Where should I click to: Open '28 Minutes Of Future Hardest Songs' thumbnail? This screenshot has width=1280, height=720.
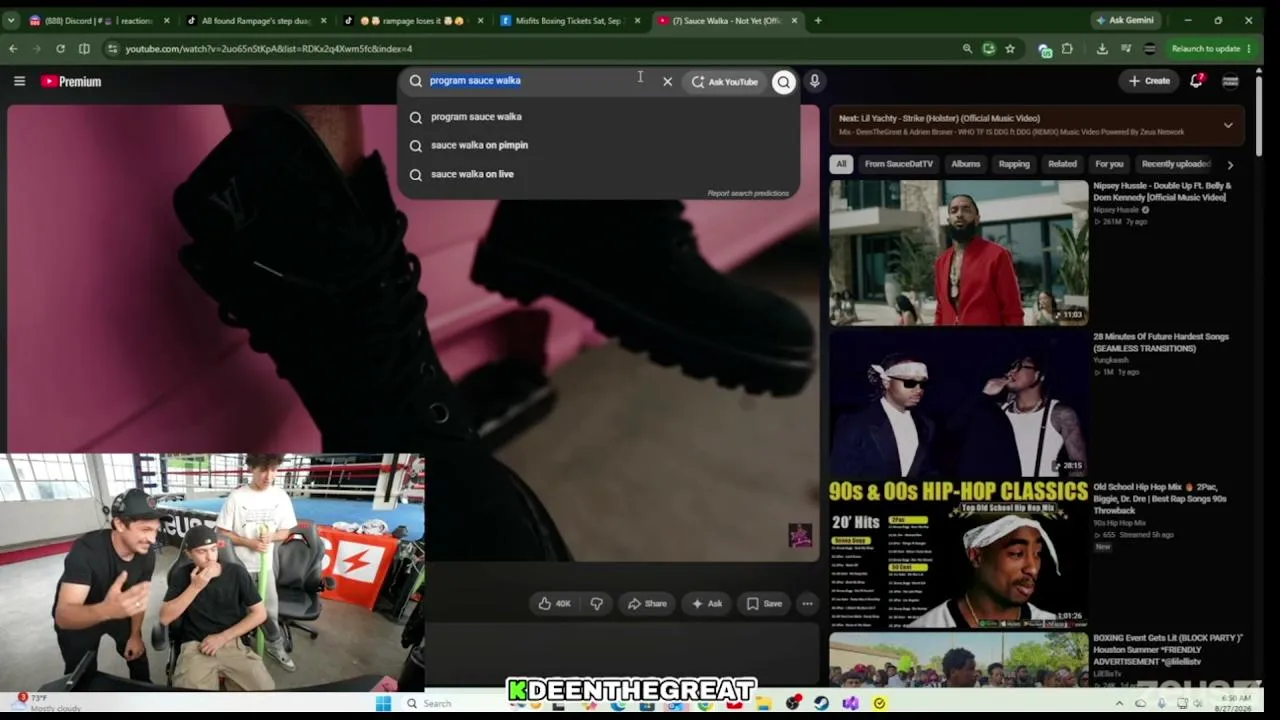pos(958,403)
